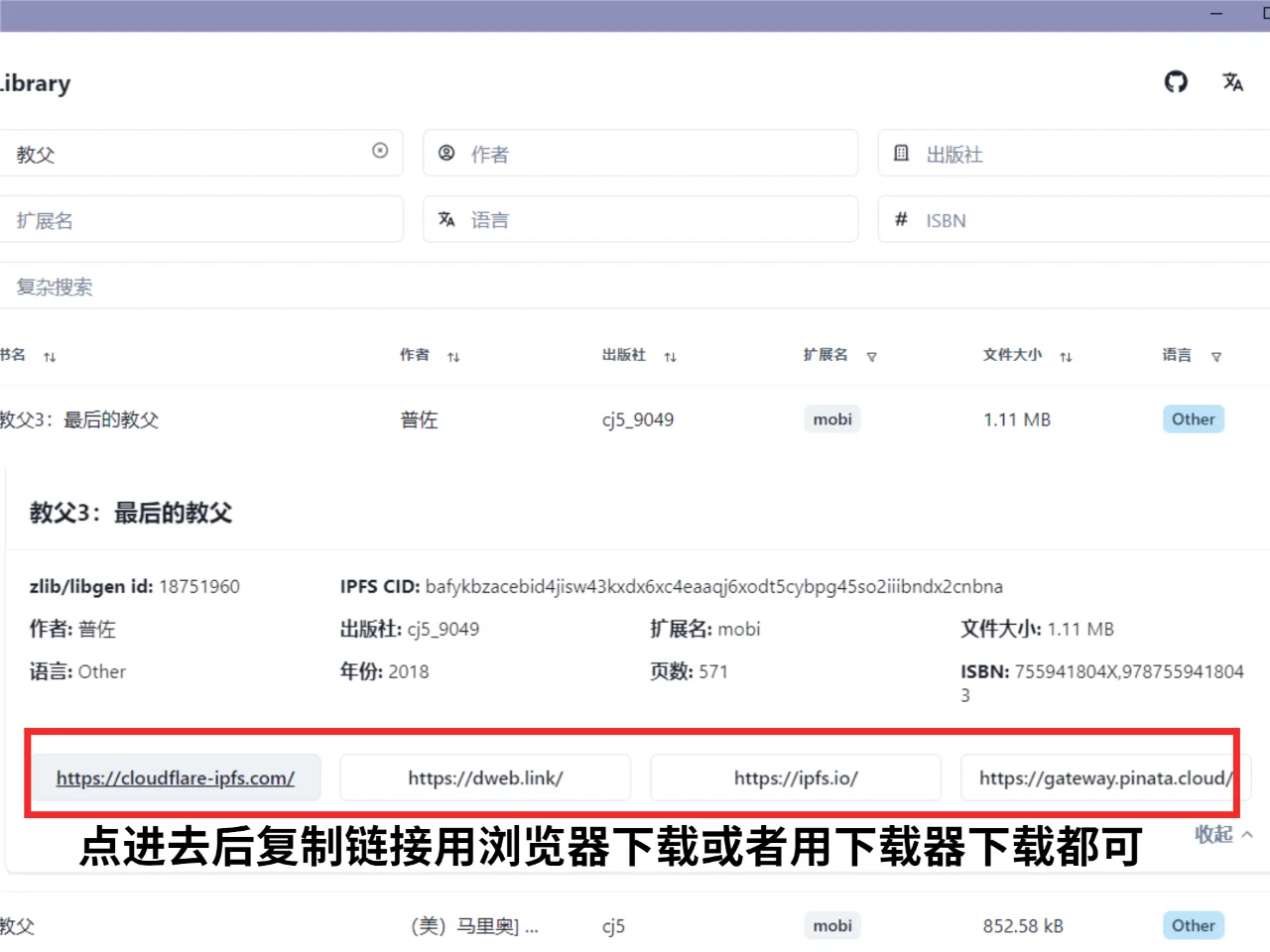Select the IPFS CID value text
This screenshot has width=1270, height=952.
click(x=713, y=586)
